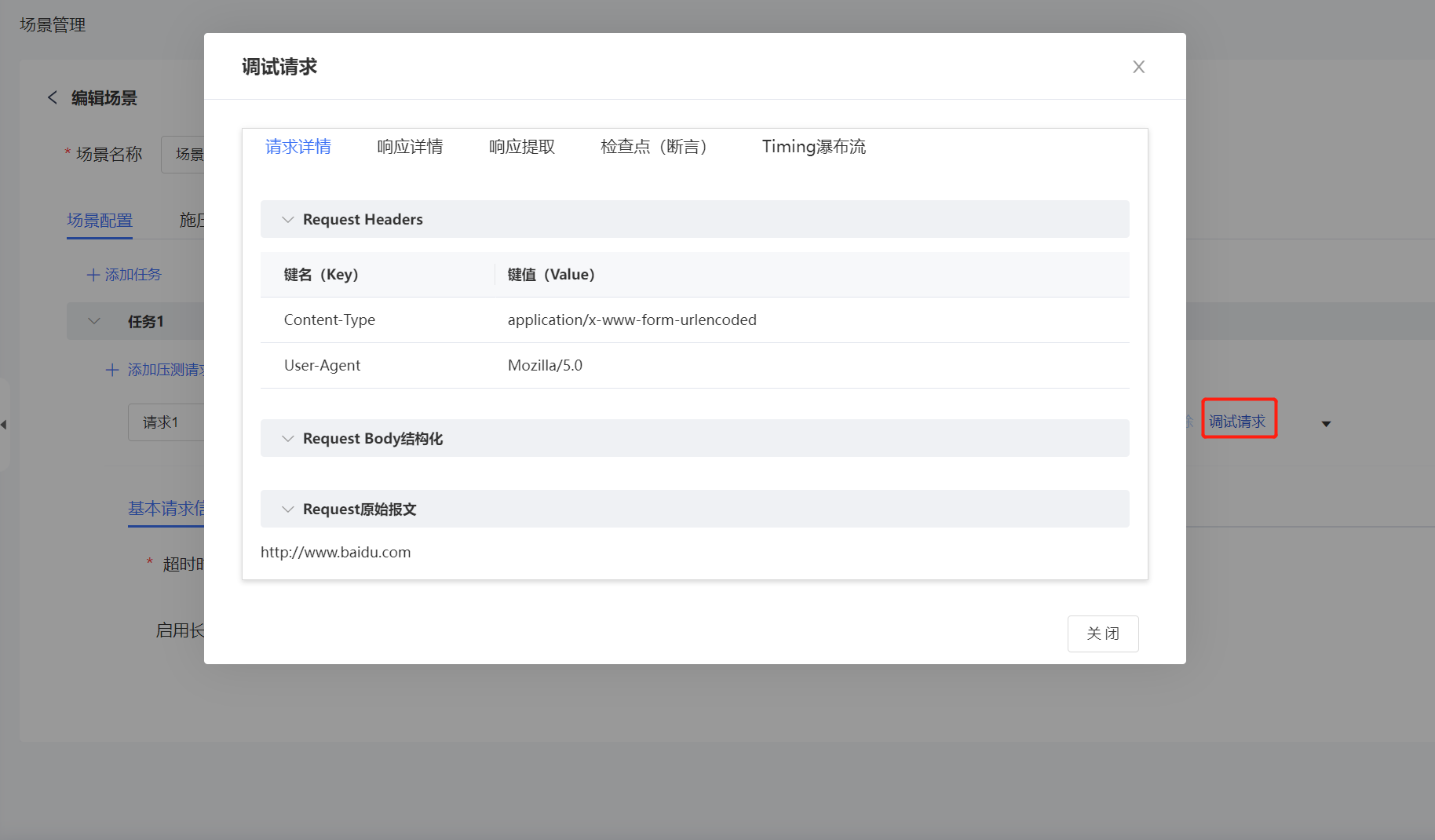Open the Timing瀑布流 tab
This screenshot has height=840, width=1435.
point(813,147)
